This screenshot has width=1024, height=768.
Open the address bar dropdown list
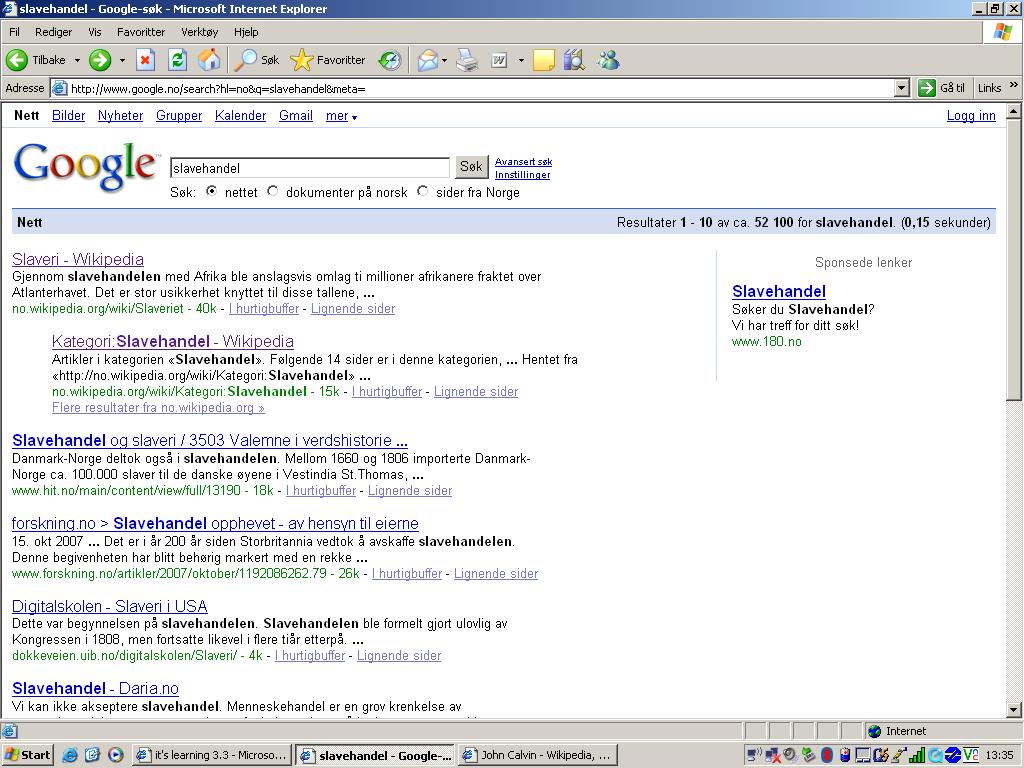[902, 88]
